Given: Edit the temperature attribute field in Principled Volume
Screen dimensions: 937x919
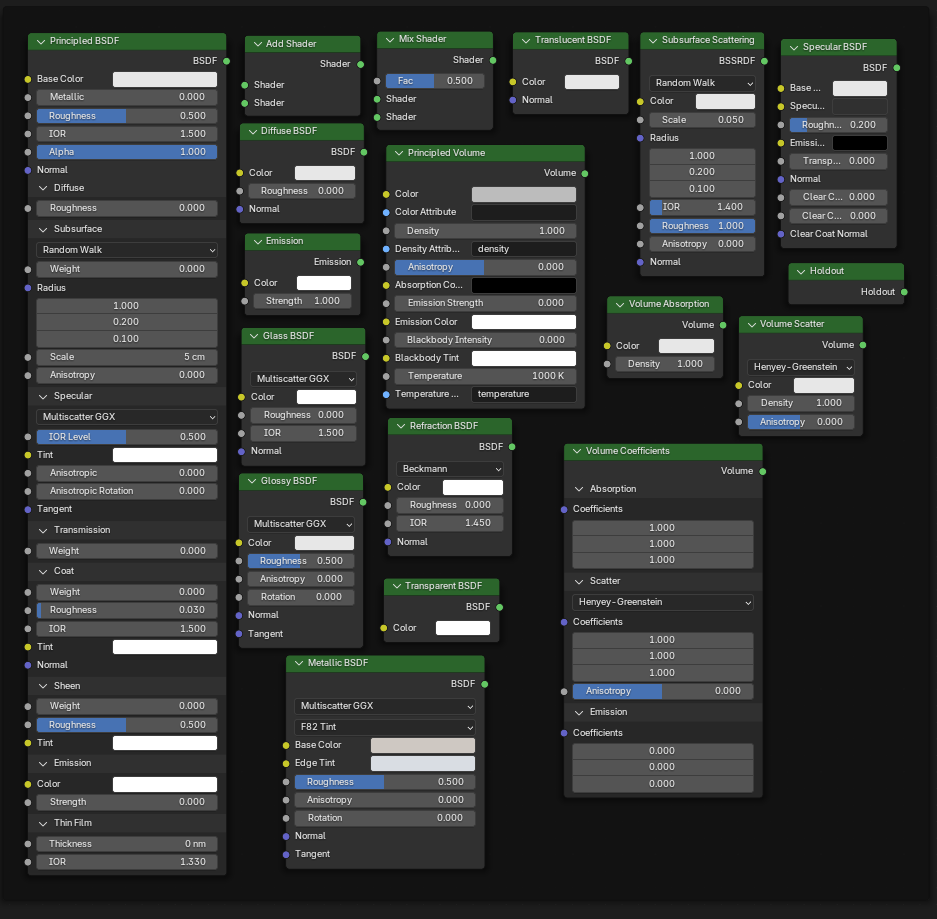Looking at the screenshot, I should (x=523, y=394).
